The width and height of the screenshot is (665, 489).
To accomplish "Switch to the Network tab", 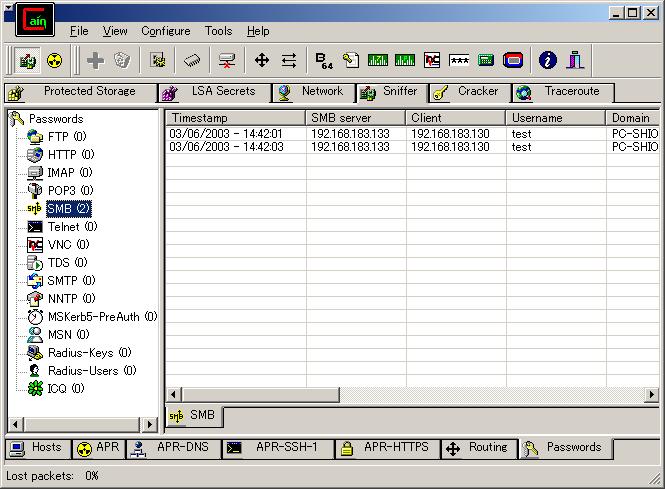I will point(313,92).
